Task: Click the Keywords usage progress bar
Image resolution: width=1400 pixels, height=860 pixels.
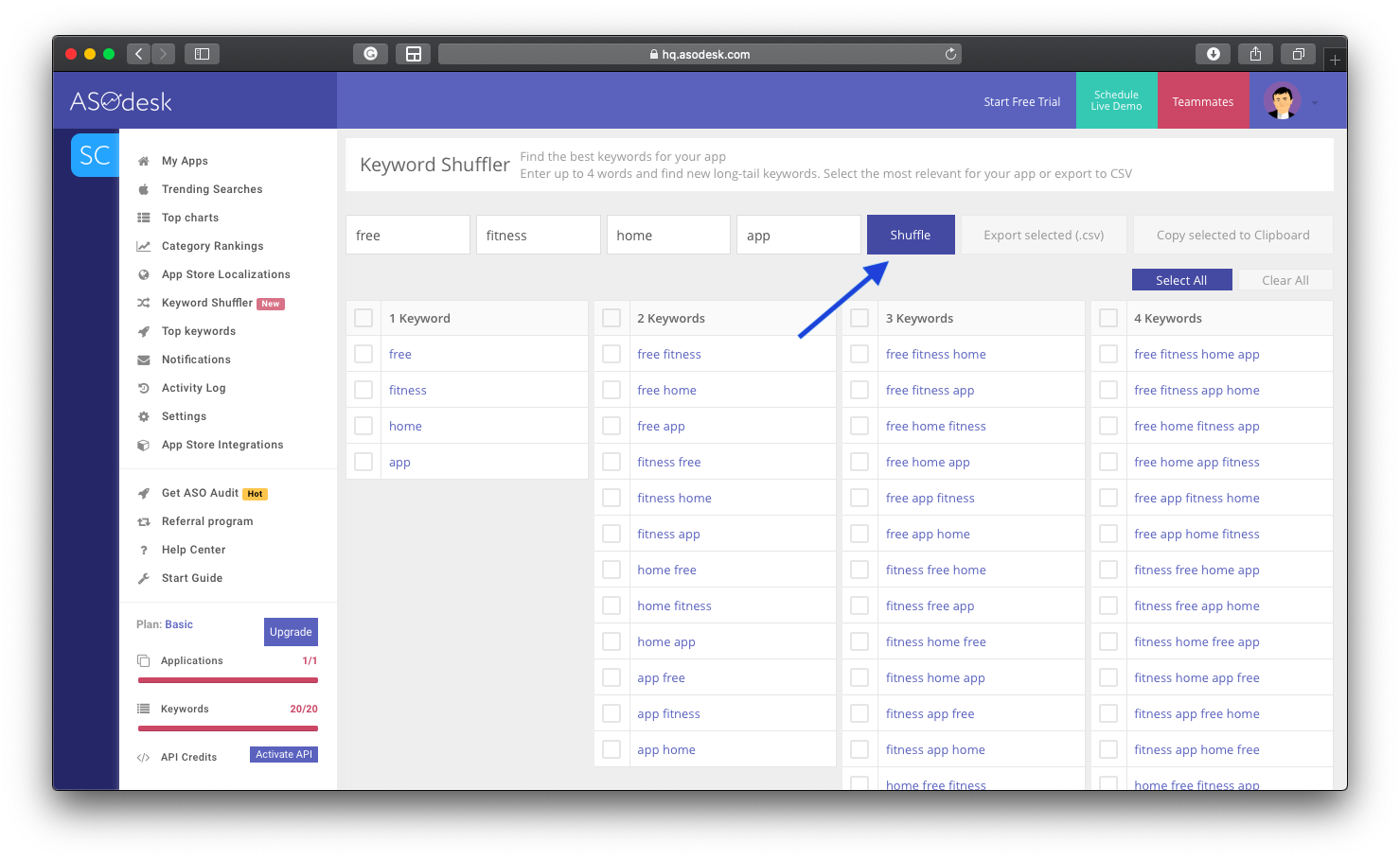Action: [228, 728]
